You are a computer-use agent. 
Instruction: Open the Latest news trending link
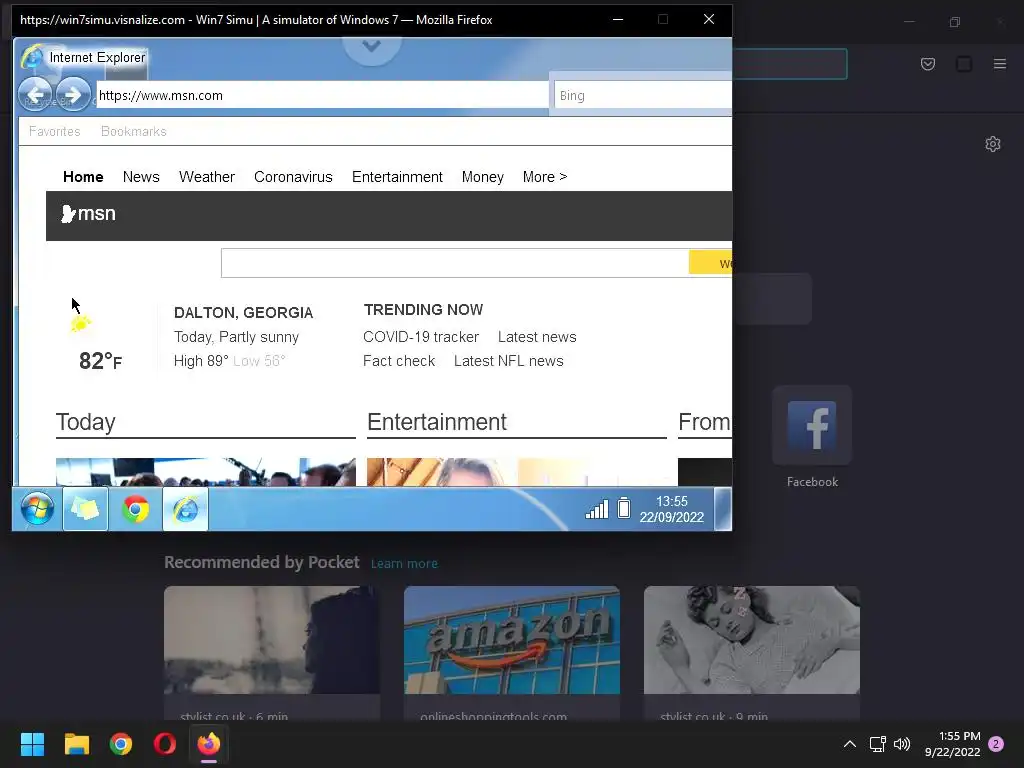click(537, 337)
